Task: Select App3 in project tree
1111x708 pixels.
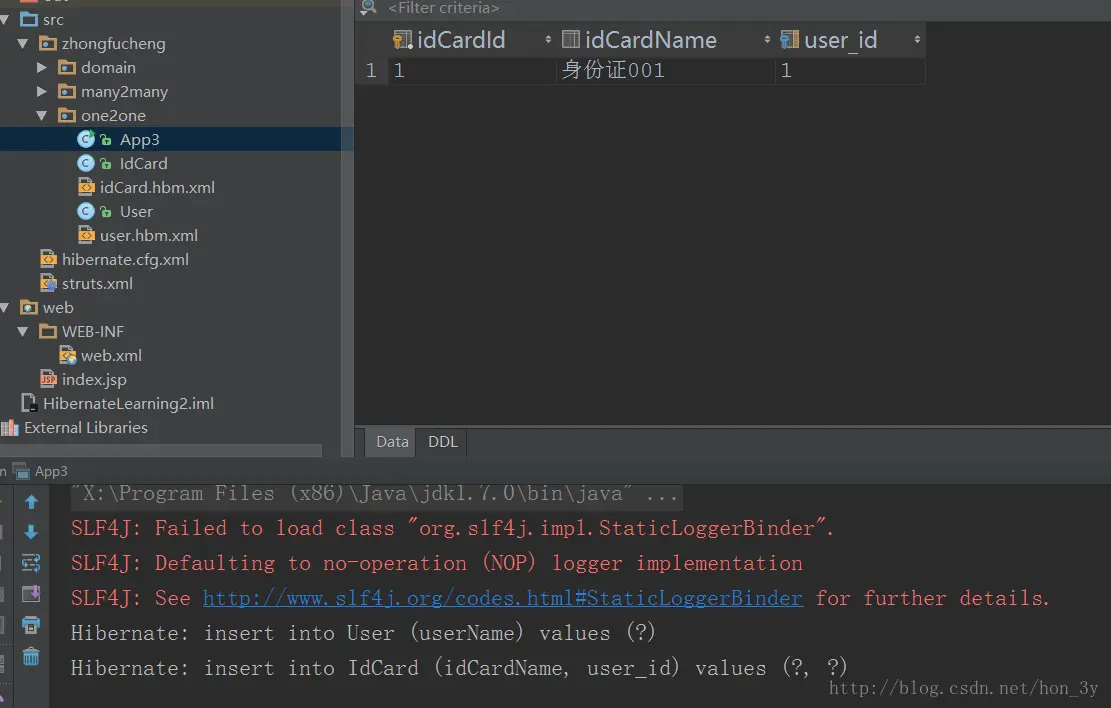Action: 140,140
